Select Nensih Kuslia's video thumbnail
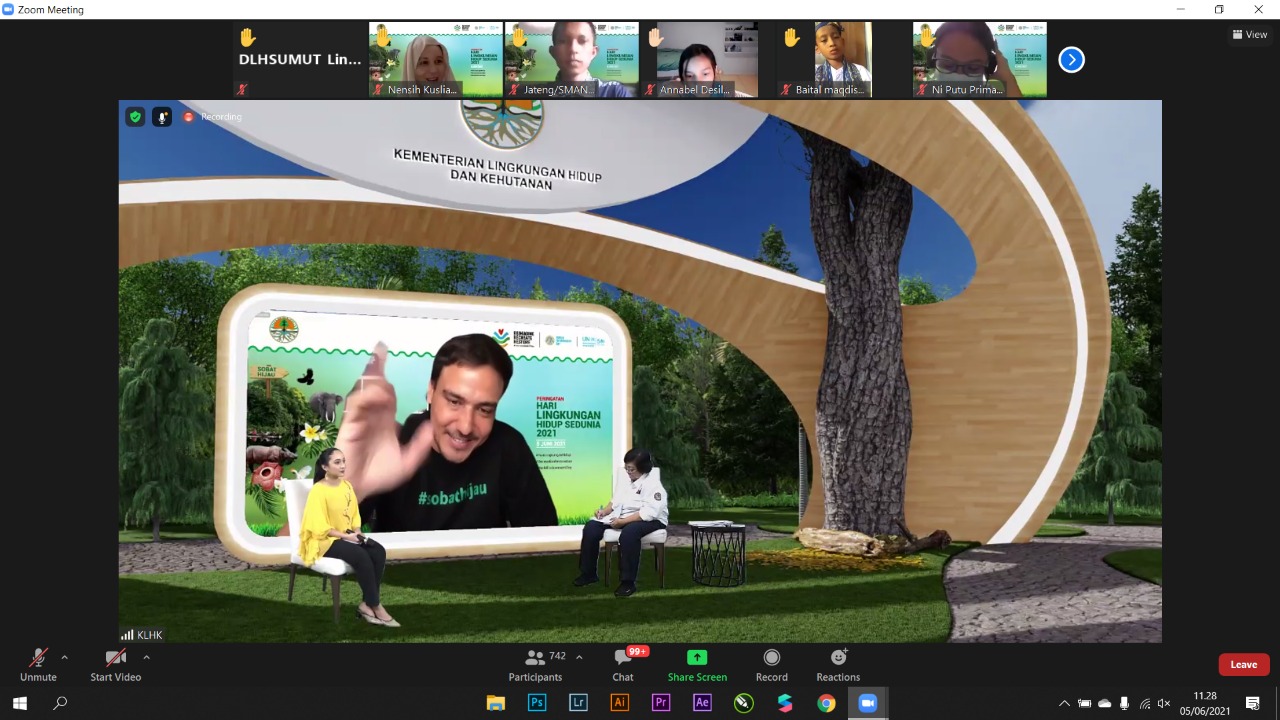The height and width of the screenshot is (720, 1280). click(x=436, y=60)
